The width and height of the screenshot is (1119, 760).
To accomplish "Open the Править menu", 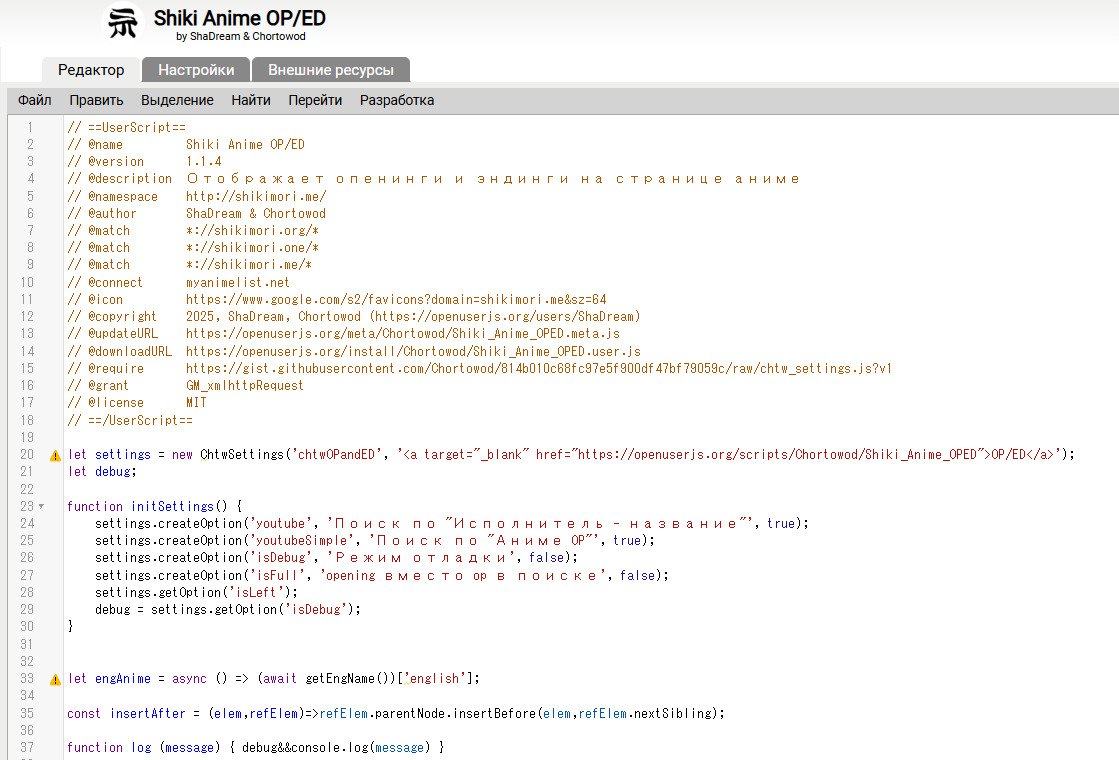I will click(96, 100).
